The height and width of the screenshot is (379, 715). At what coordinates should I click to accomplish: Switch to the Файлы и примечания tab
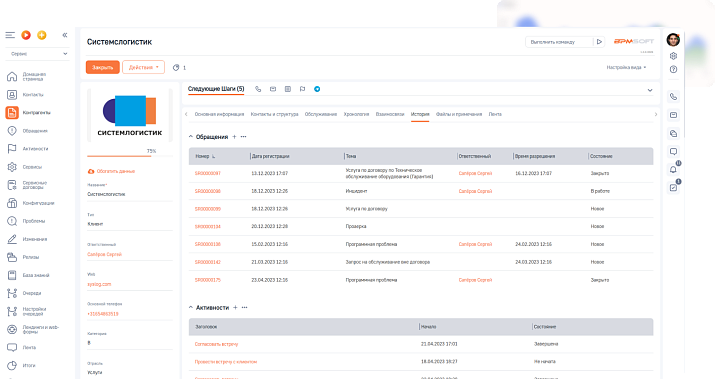point(459,114)
